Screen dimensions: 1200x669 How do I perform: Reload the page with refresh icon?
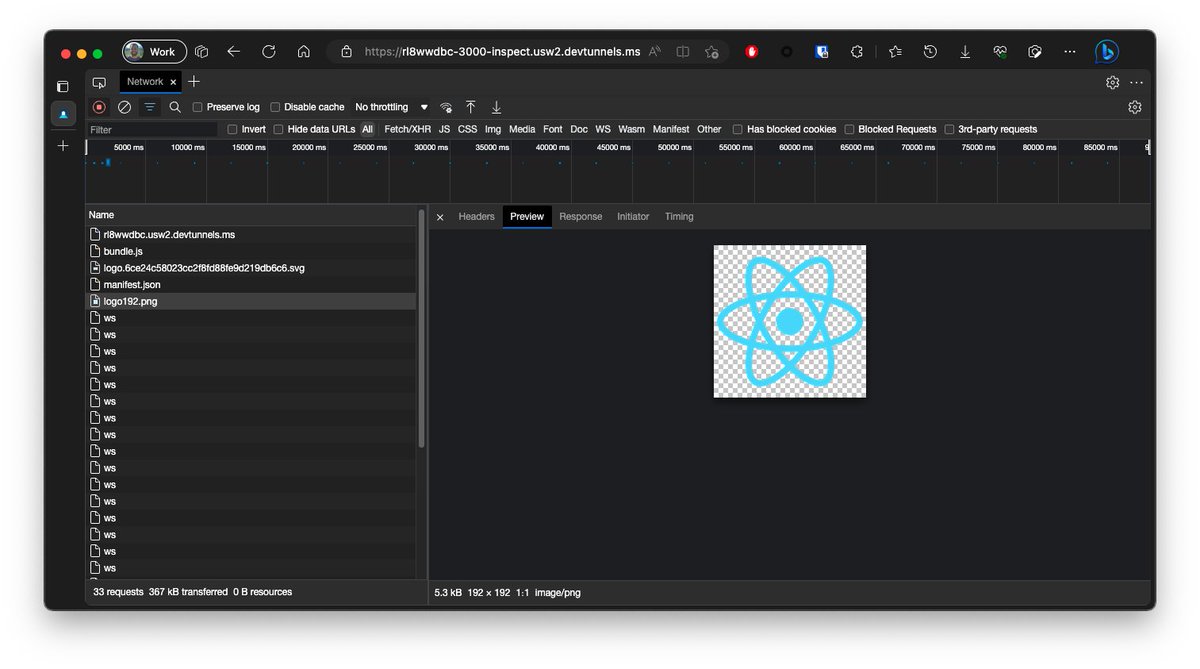(x=268, y=51)
